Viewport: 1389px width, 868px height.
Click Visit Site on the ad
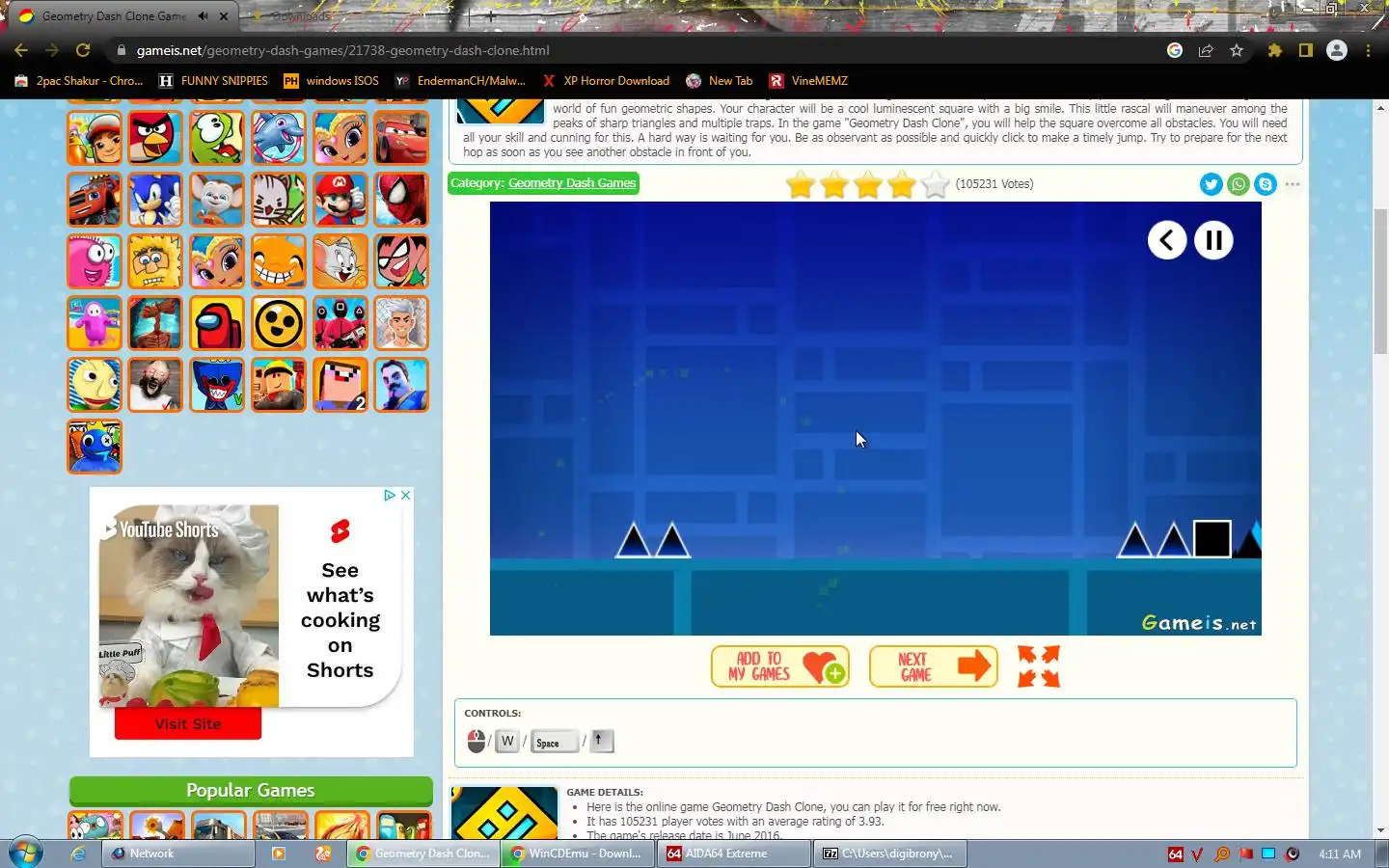[x=188, y=723]
